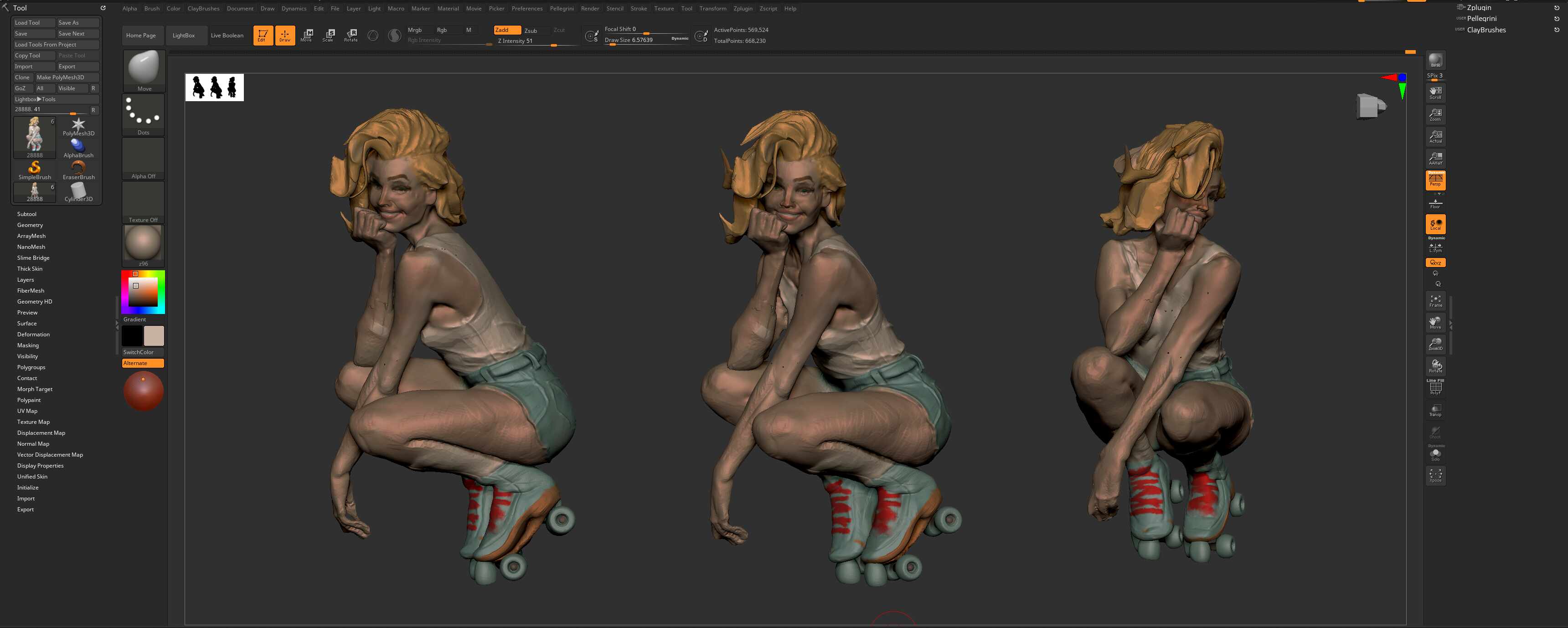This screenshot has width=1568, height=628.
Task: Expand the Subtool palette section
Action: (27, 214)
